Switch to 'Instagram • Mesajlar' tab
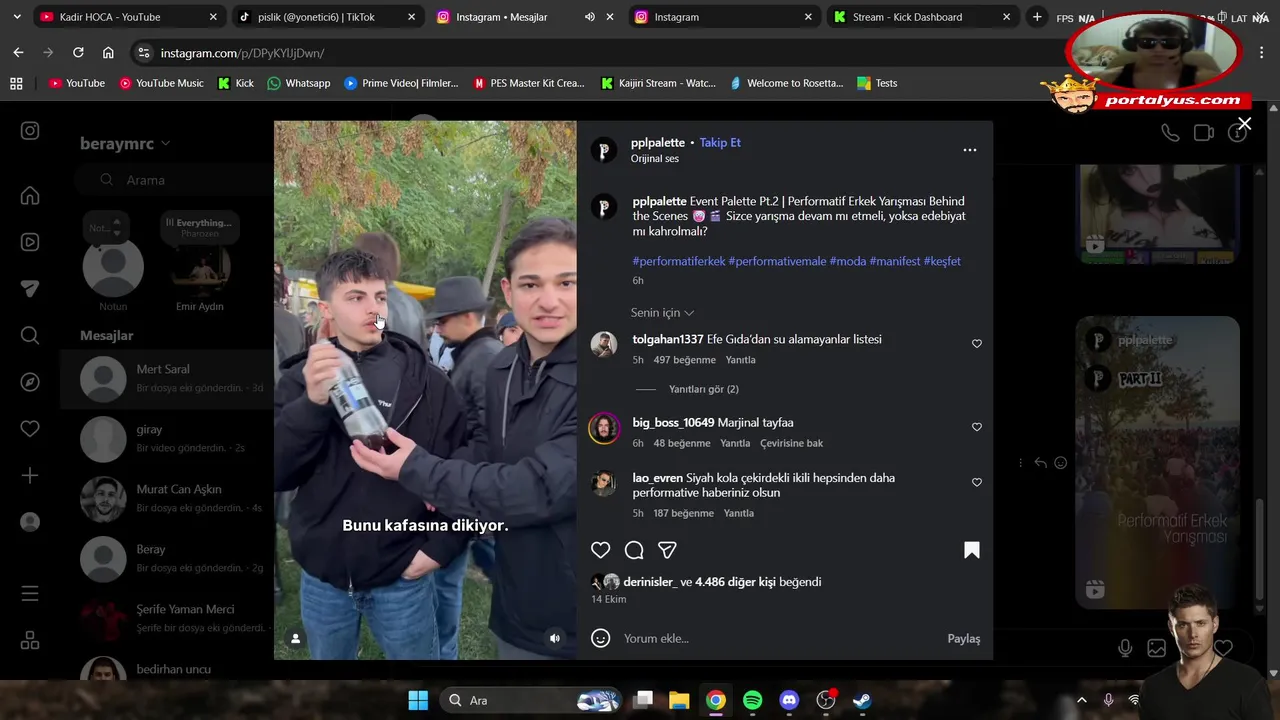 (x=502, y=17)
